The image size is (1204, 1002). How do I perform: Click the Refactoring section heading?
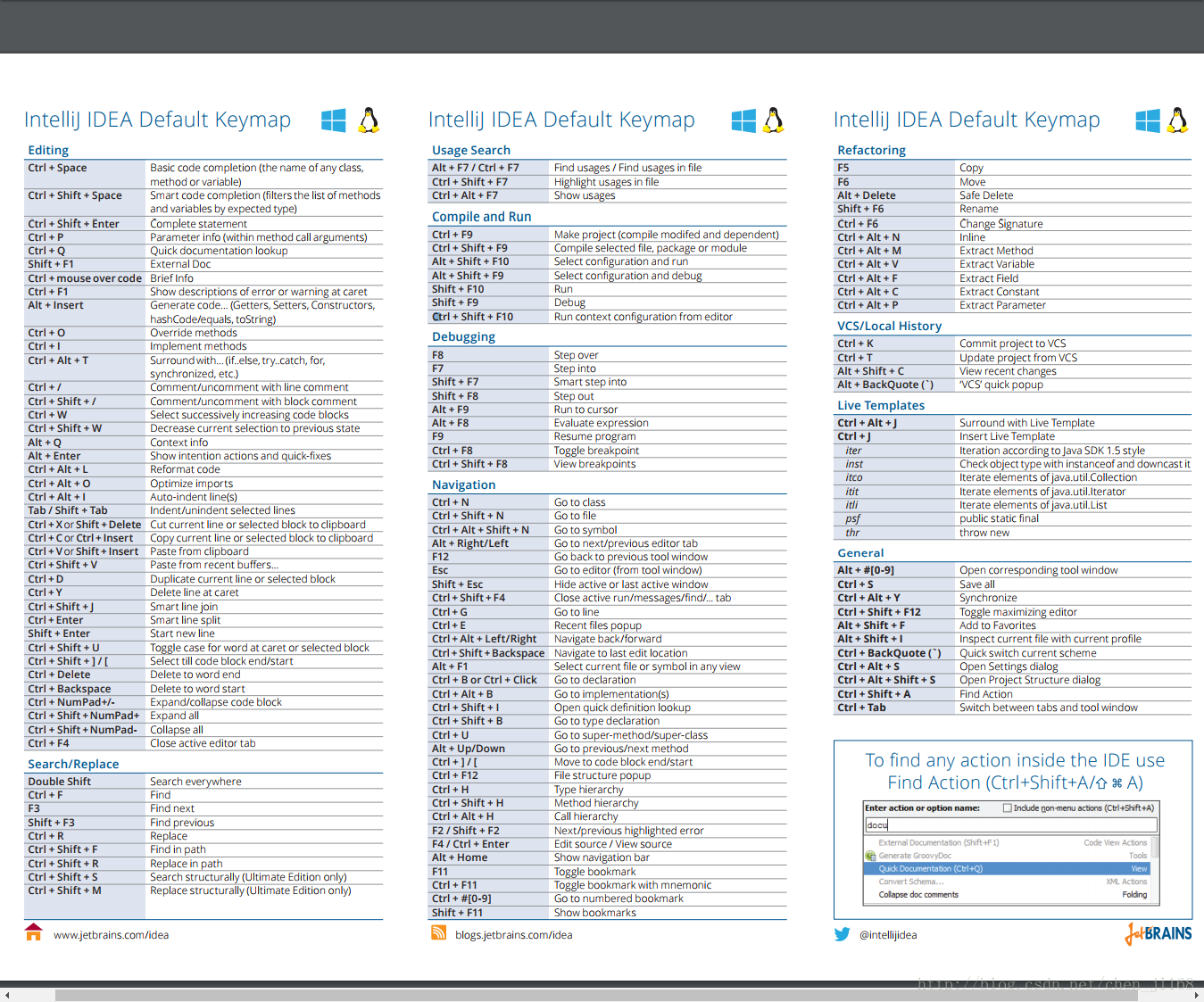click(x=872, y=150)
